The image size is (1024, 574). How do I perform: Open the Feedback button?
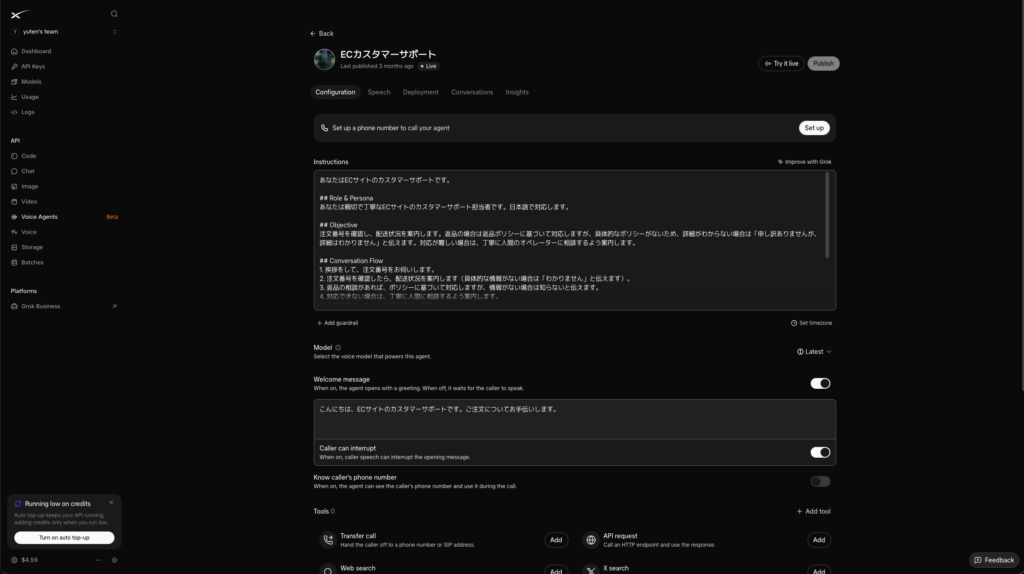[x=993, y=560]
